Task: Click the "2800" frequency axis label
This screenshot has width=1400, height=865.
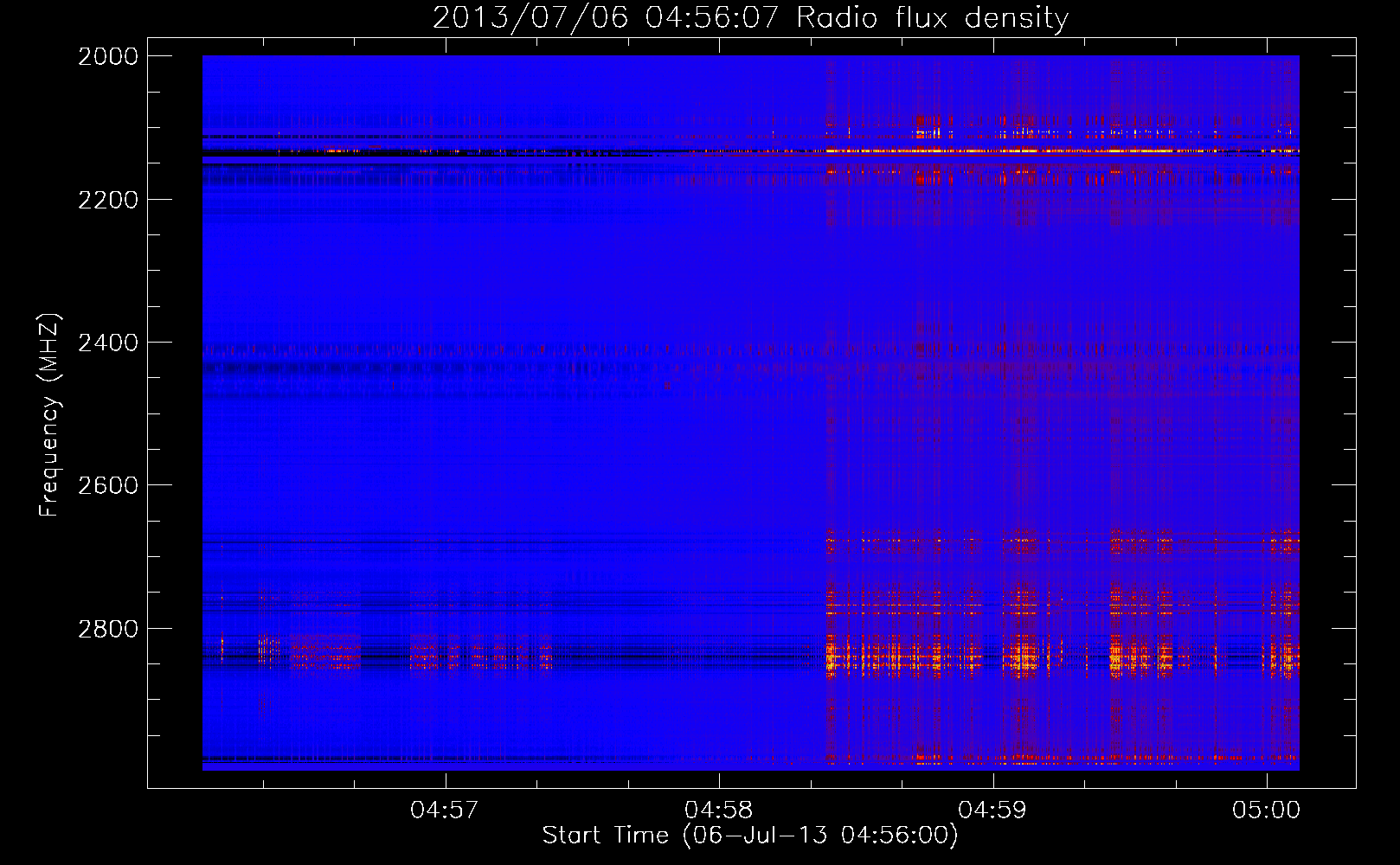Action: (x=108, y=629)
